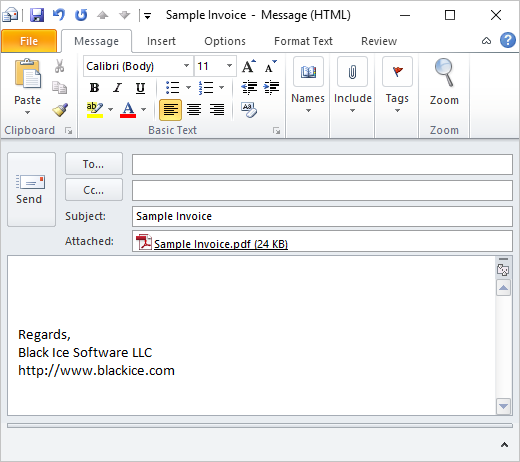Viewport: 520px width, 462px height.
Task: Toggle Italic formatting
Action: tap(117, 88)
